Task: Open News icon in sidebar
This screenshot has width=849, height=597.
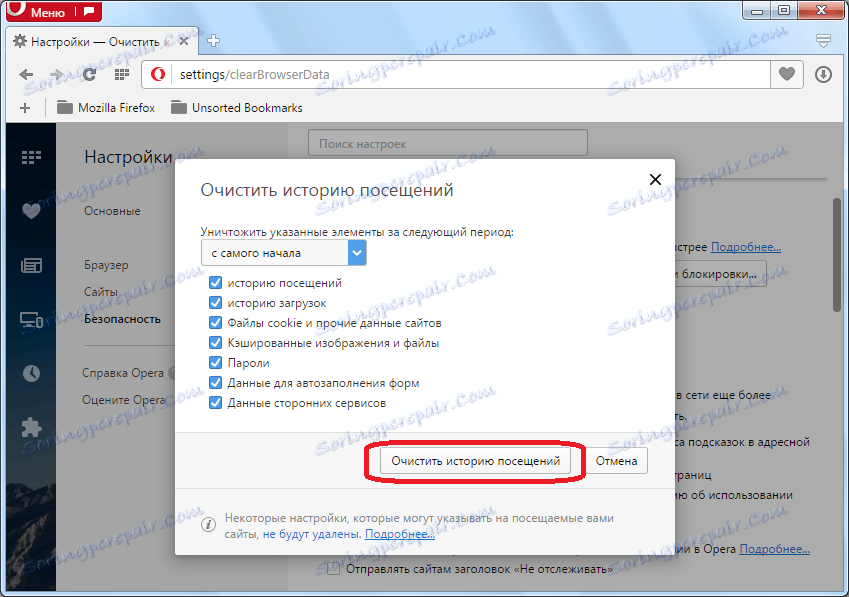Action: [31, 265]
